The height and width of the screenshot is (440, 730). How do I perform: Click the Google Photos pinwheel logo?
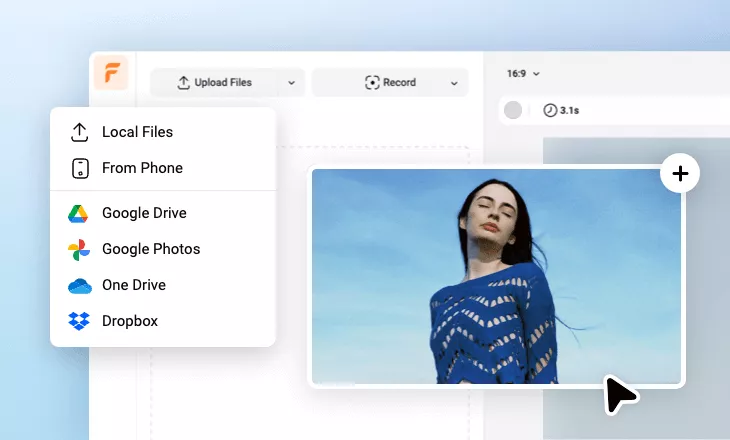tap(79, 250)
